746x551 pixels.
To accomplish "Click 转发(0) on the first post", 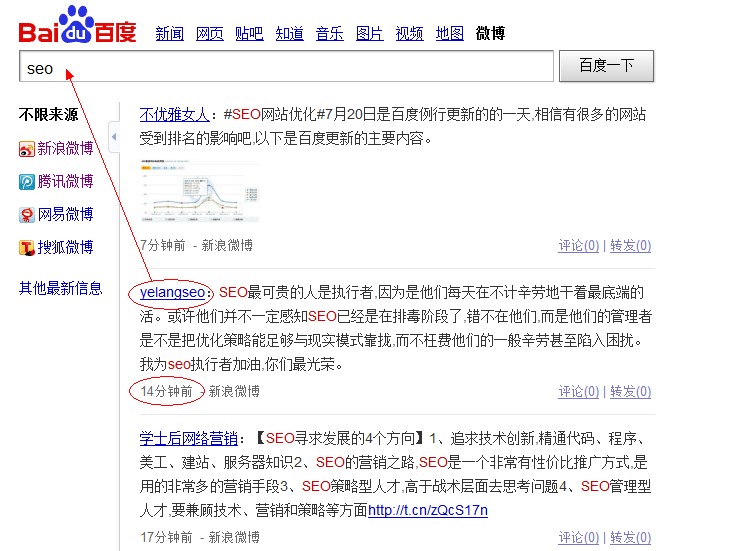I will point(630,246).
